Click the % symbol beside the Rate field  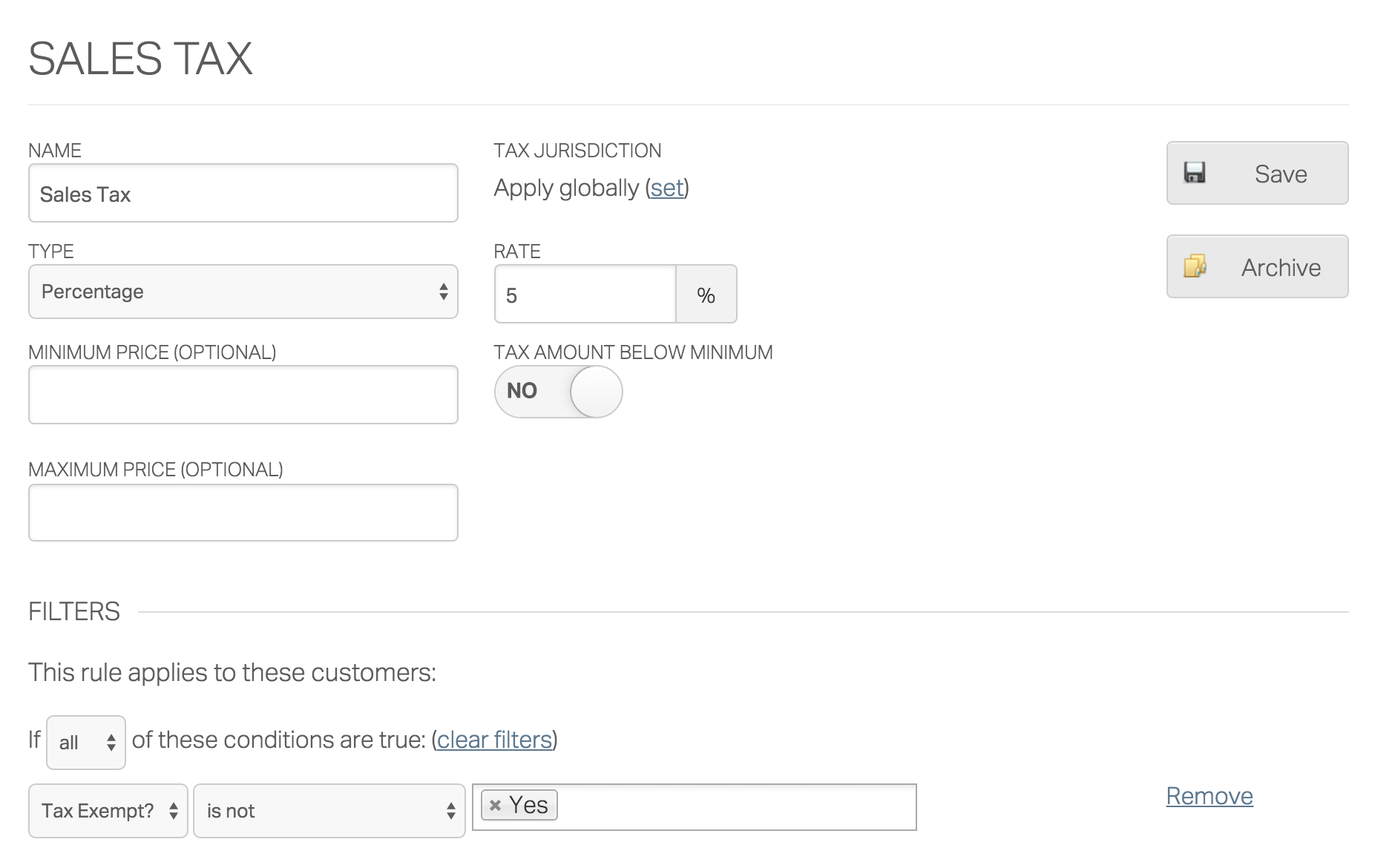pos(706,294)
